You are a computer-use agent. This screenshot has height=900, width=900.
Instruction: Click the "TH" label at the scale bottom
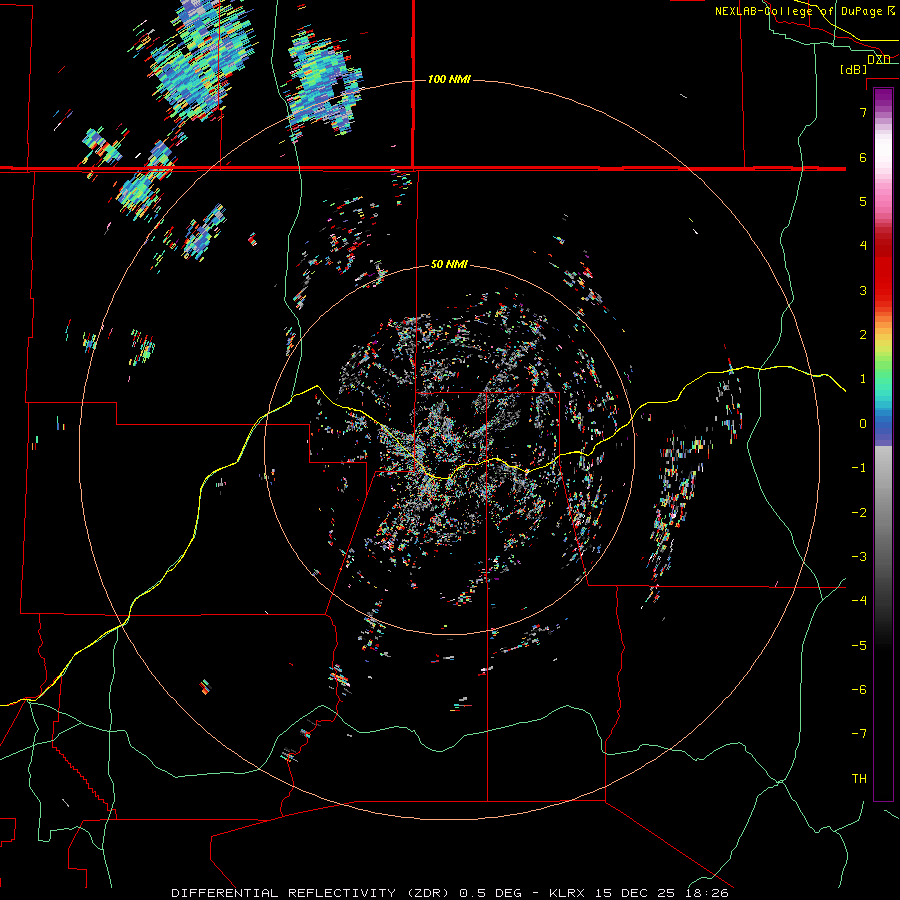(x=859, y=779)
